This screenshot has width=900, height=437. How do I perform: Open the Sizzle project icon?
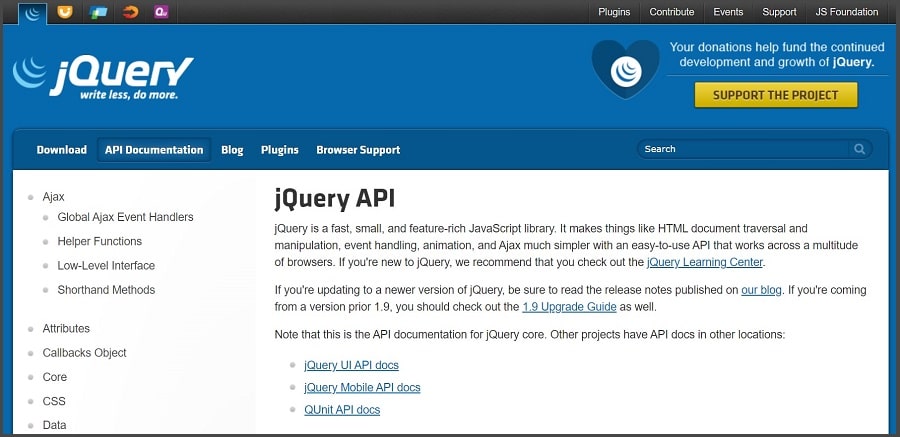(130, 12)
